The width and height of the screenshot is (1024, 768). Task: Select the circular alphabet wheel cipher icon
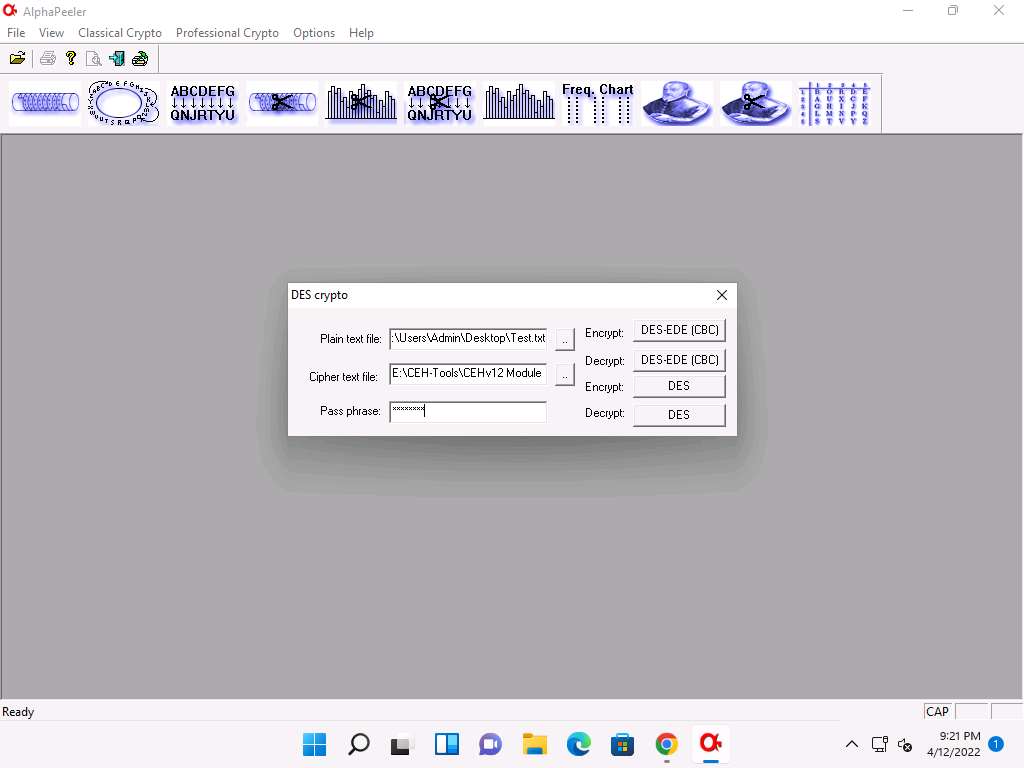pos(123,103)
